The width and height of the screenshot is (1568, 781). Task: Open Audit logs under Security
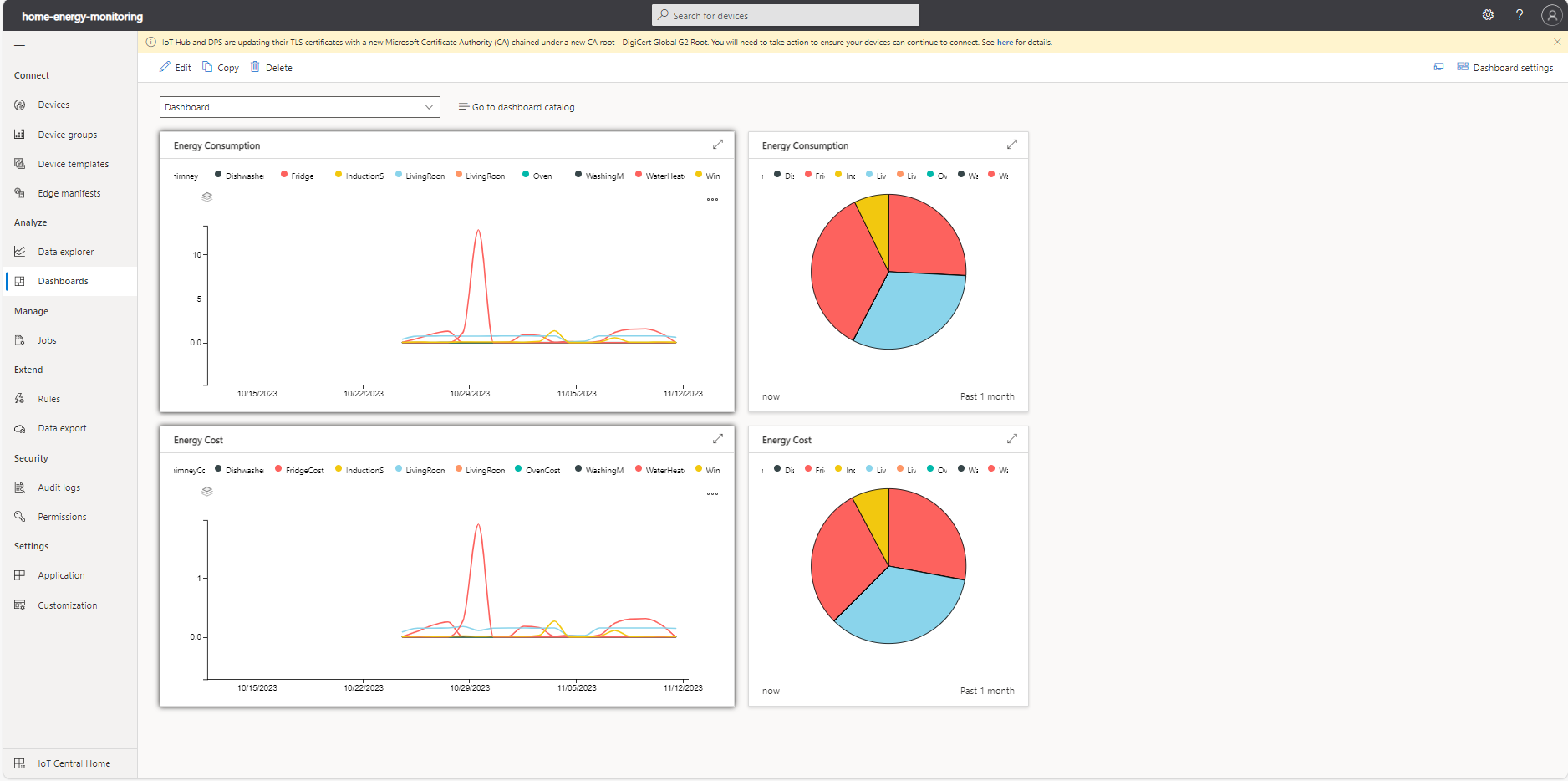pos(58,487)
